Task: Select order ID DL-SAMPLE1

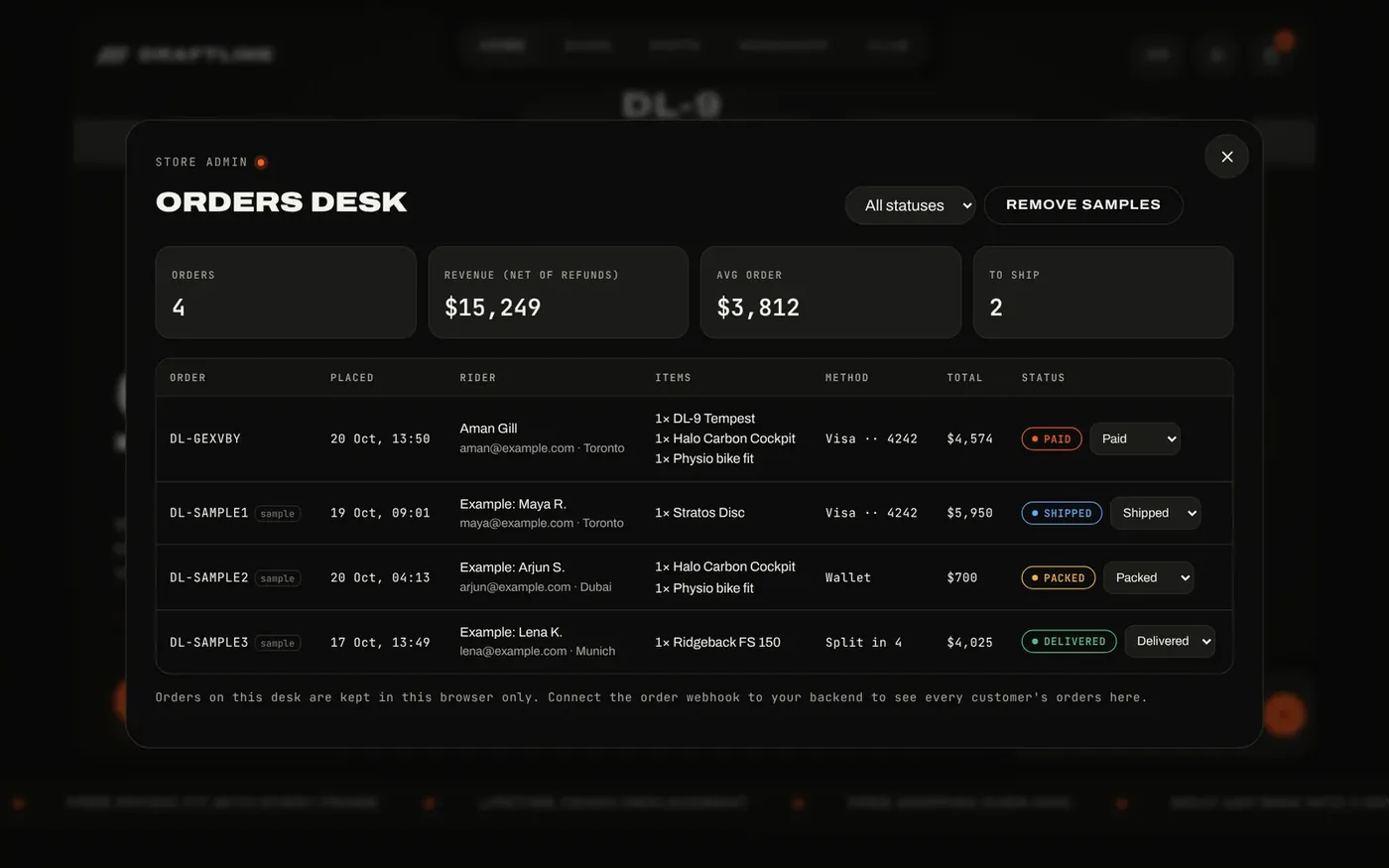Action: tap(209, 513)
